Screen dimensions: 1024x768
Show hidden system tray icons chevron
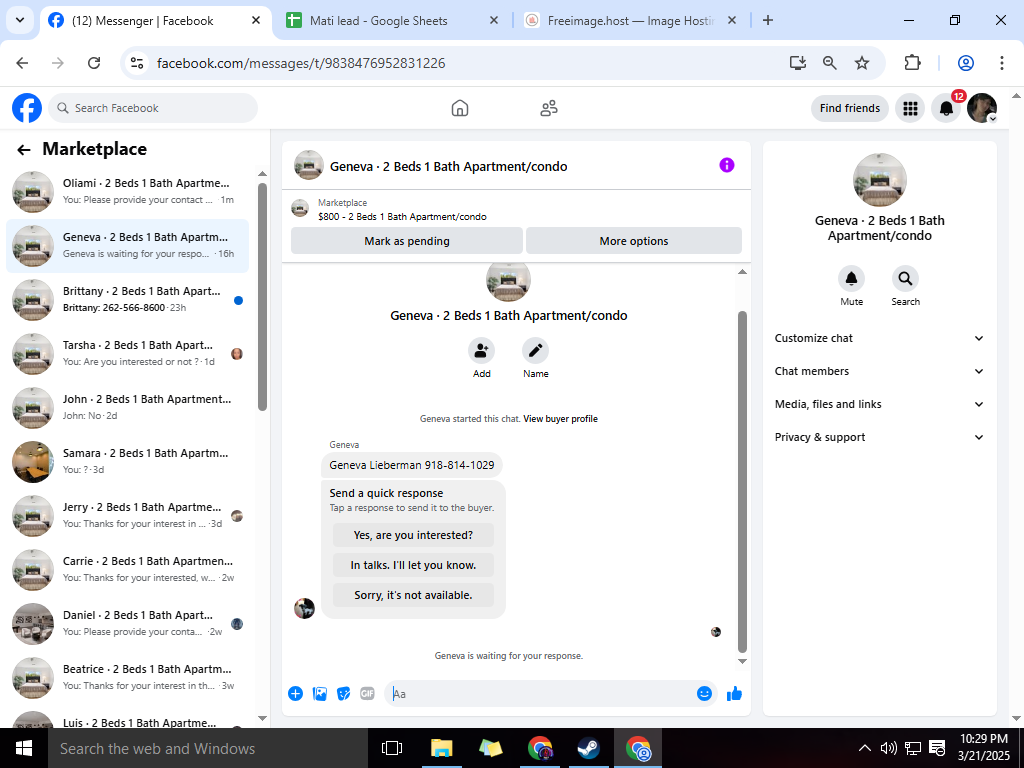(x=864, y=748)
